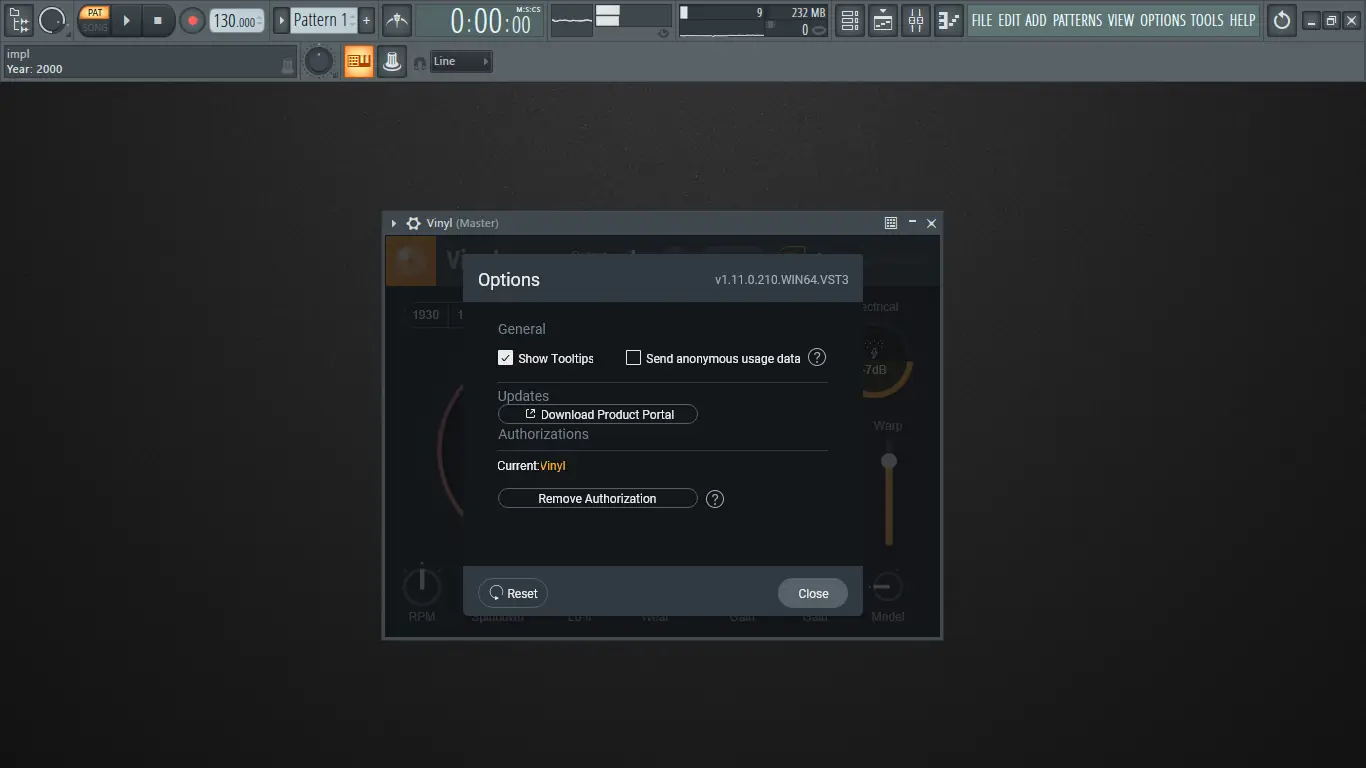The width and height of the screenshot is (1366, 768).
Task: Click the RPM knob in Vinyl
Action: 422,585
